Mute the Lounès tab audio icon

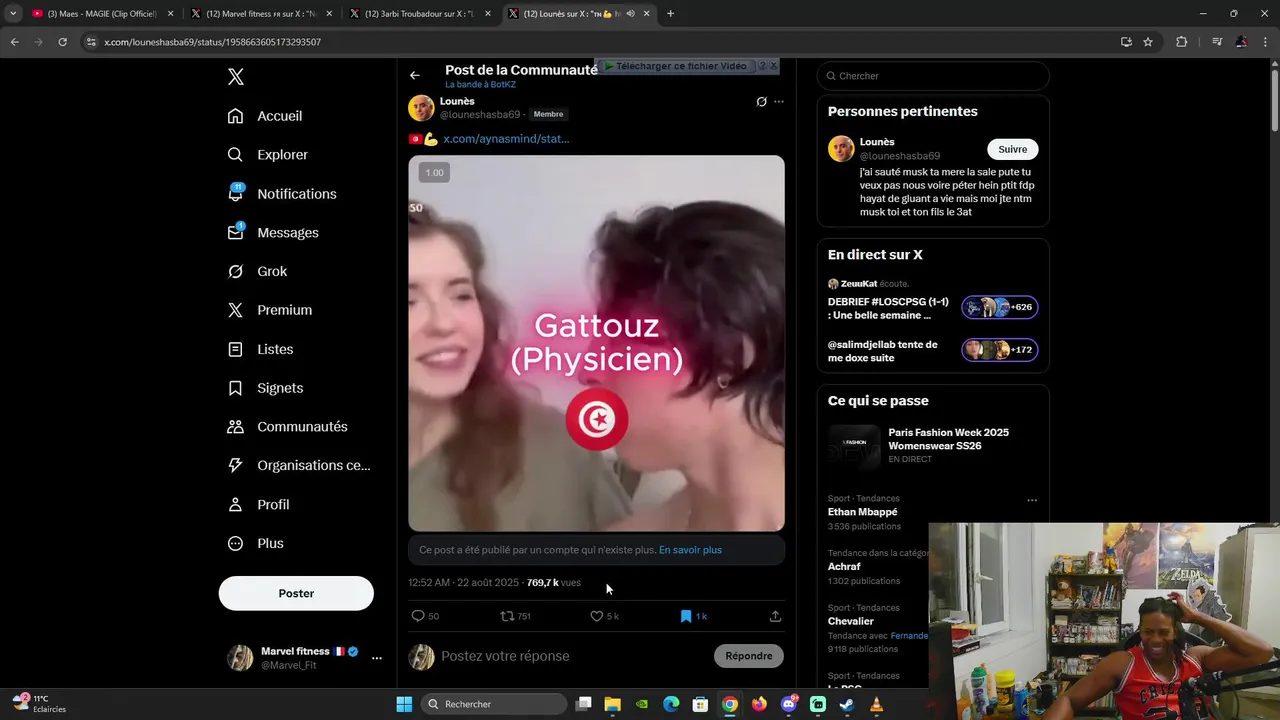pos(631,14)
